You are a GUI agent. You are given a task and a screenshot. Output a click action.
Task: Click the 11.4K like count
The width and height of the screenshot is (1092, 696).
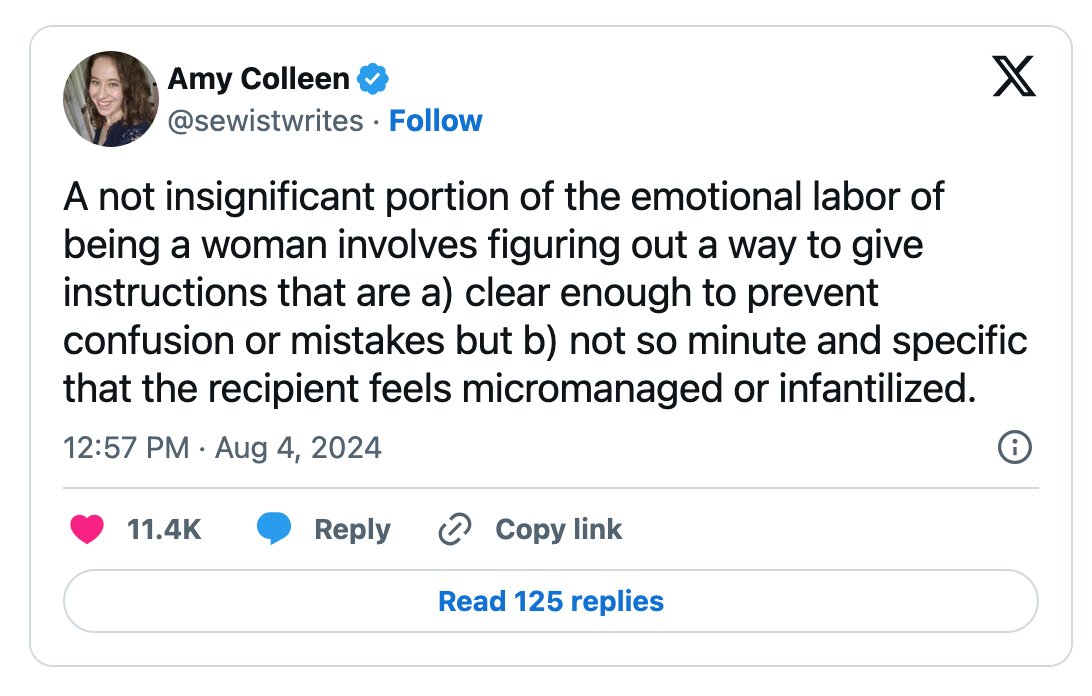(x=164, y=529)
